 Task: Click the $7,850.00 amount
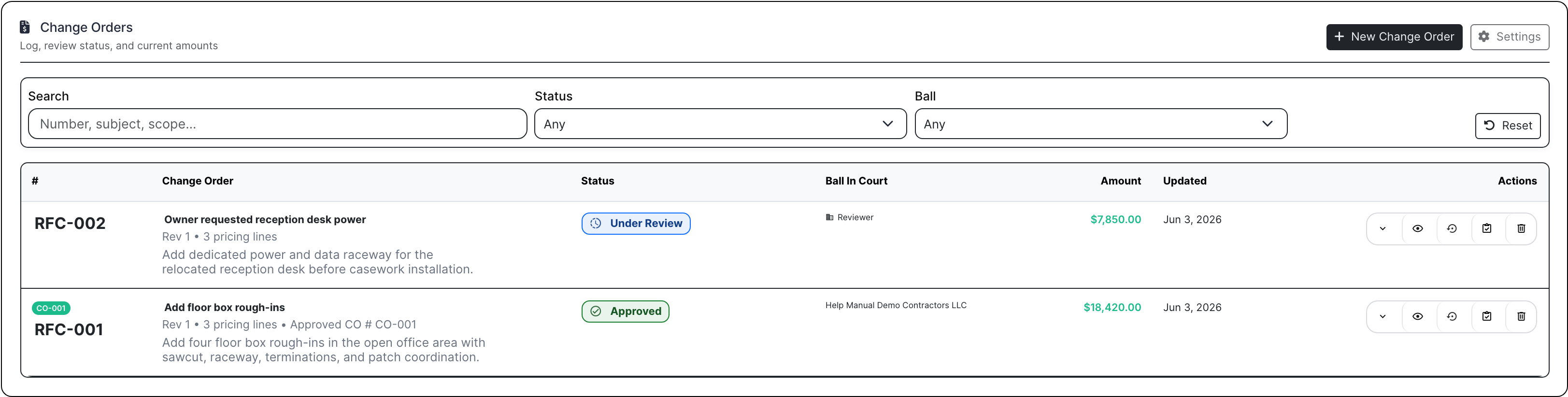pyautogui.click(x=1115, y=219)
